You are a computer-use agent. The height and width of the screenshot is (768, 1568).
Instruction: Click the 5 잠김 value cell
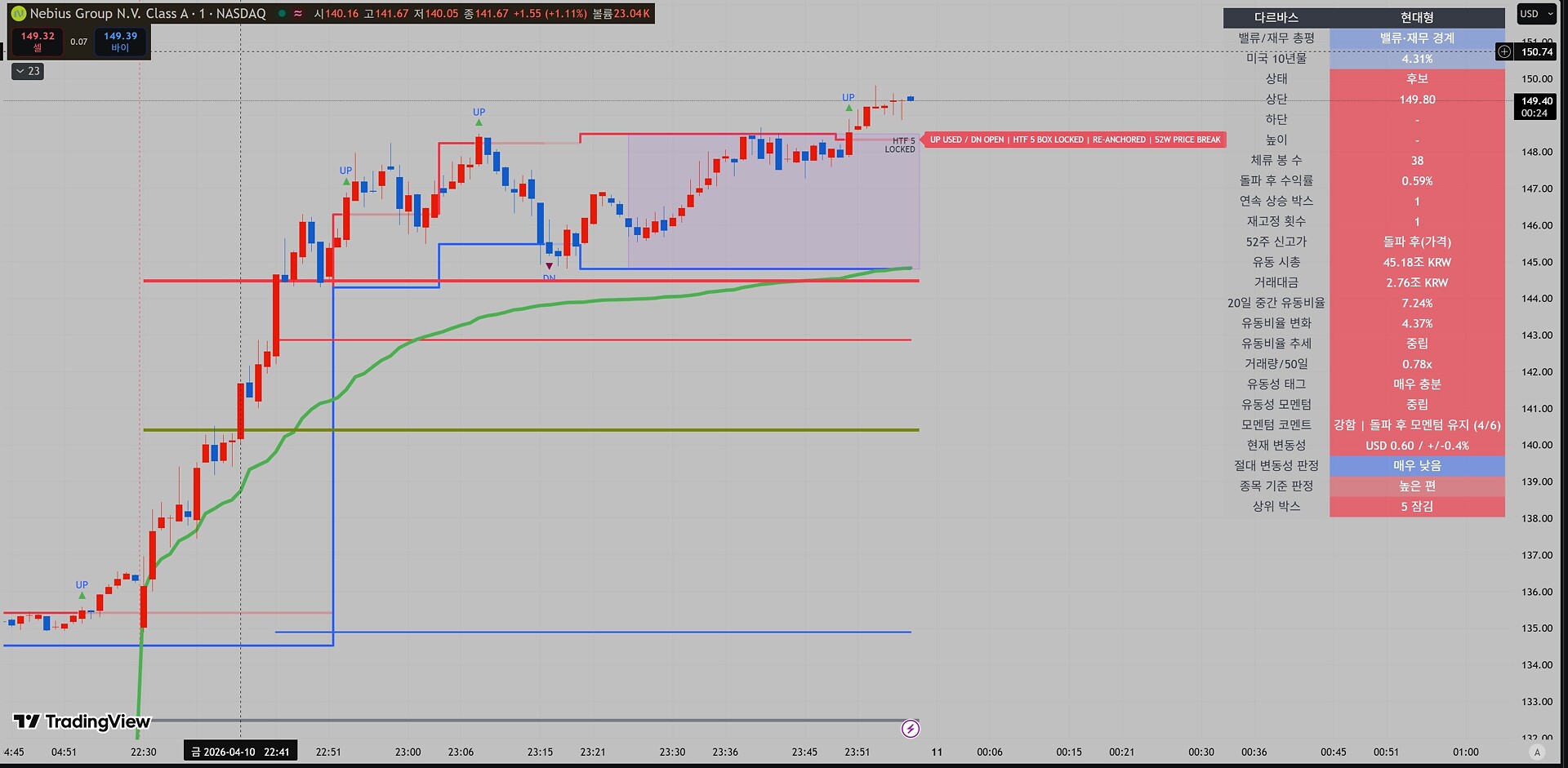tap(1417, 506)
